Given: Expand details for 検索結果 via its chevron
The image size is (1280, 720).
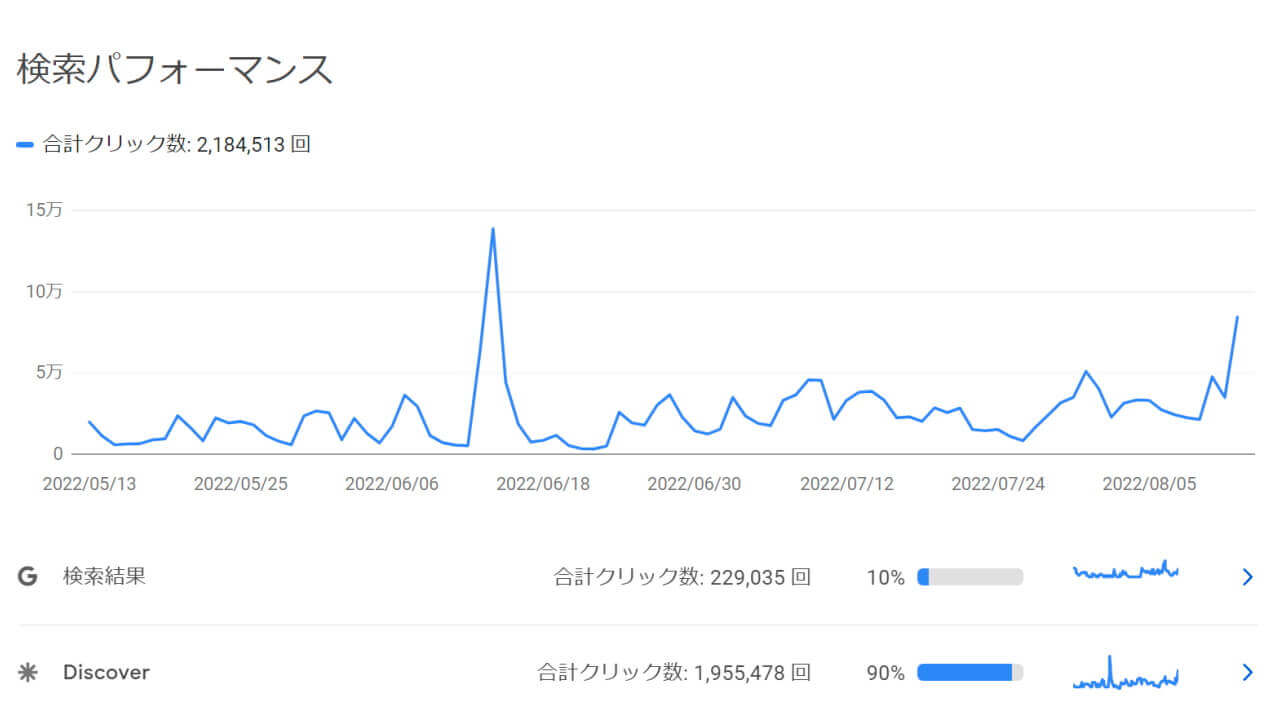Looking at the screenshot, I should (x=1246, y=576).
